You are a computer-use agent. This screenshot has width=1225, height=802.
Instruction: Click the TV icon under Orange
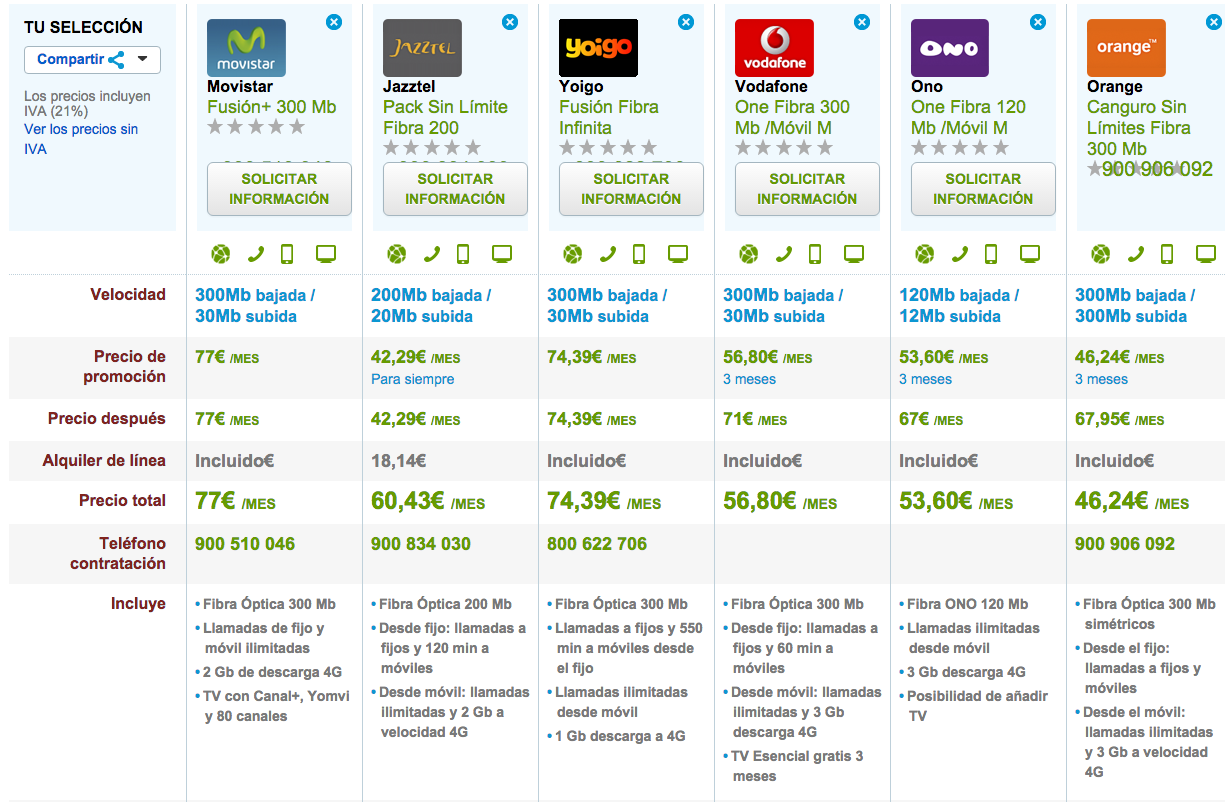pos(1205,254)
